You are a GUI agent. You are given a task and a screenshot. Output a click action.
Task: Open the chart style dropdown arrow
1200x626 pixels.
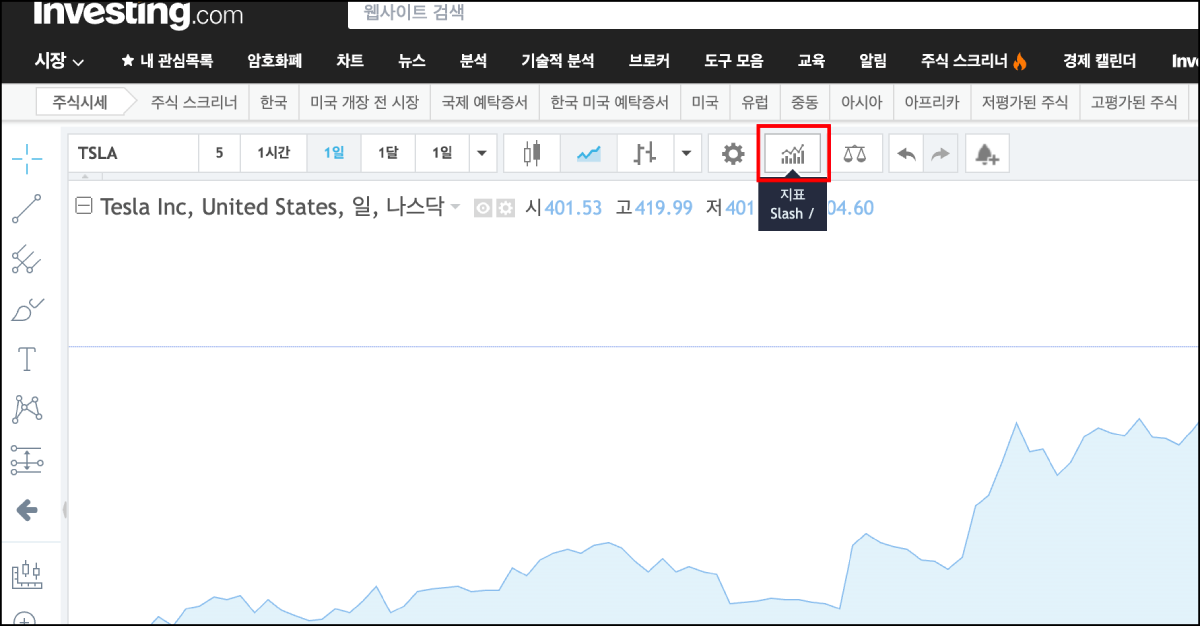pyautogui.click(x=686, y=153)
